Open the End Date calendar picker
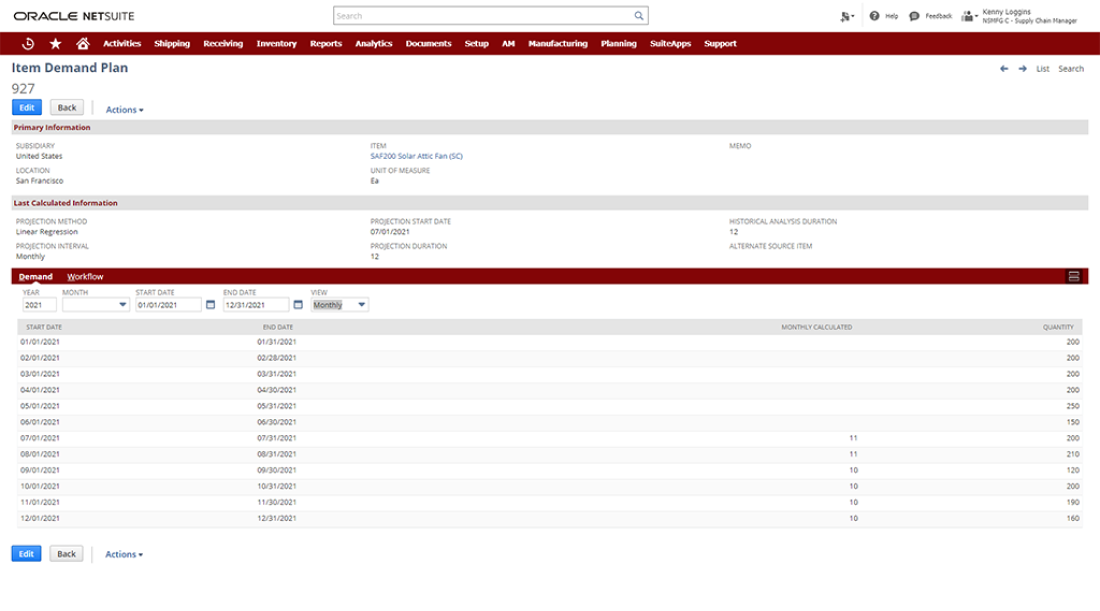1100x611 pixels. tap(298, 305)
